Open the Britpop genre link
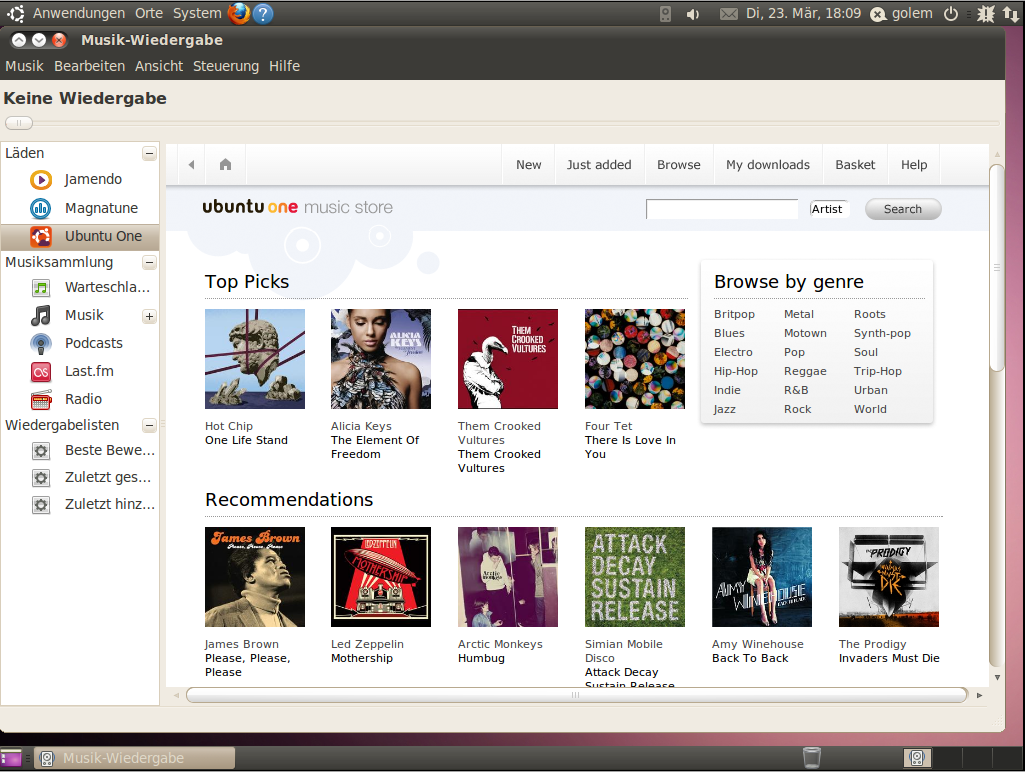This screenshot has width=1025, height=772. tap(735, 313)
